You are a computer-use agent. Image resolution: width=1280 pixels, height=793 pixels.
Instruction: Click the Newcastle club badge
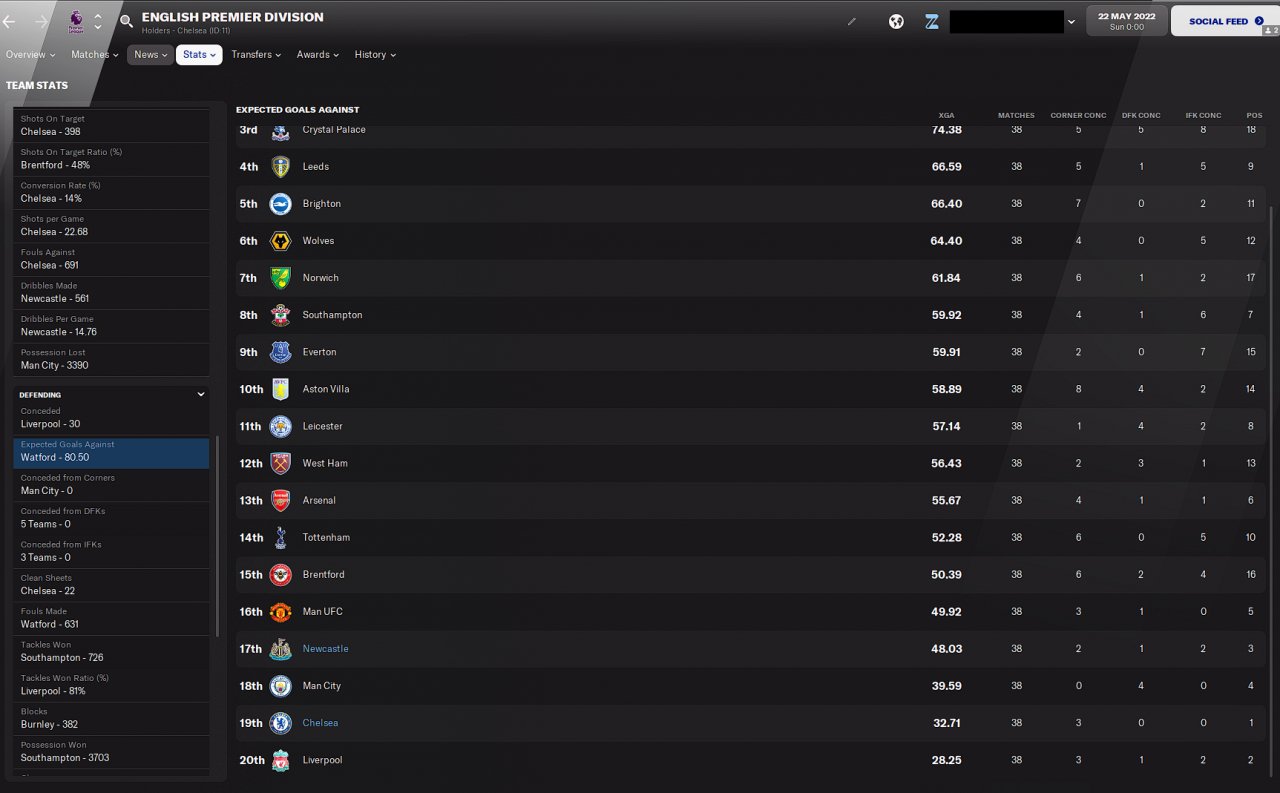click(280, 649)
